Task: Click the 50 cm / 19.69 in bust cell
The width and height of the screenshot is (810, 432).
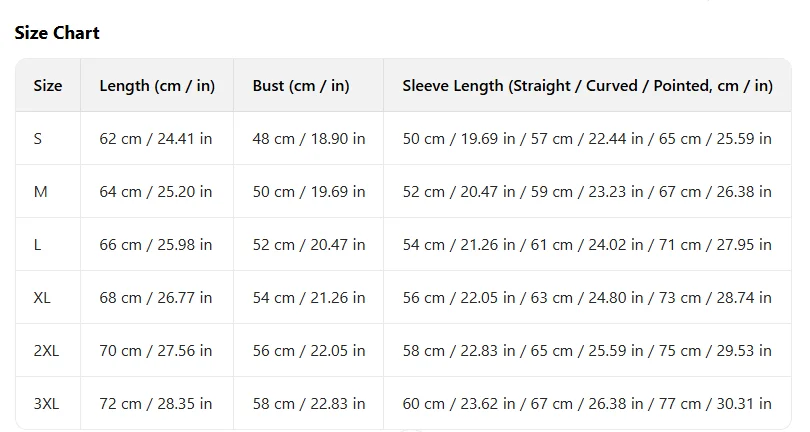Action: (308, 192)
